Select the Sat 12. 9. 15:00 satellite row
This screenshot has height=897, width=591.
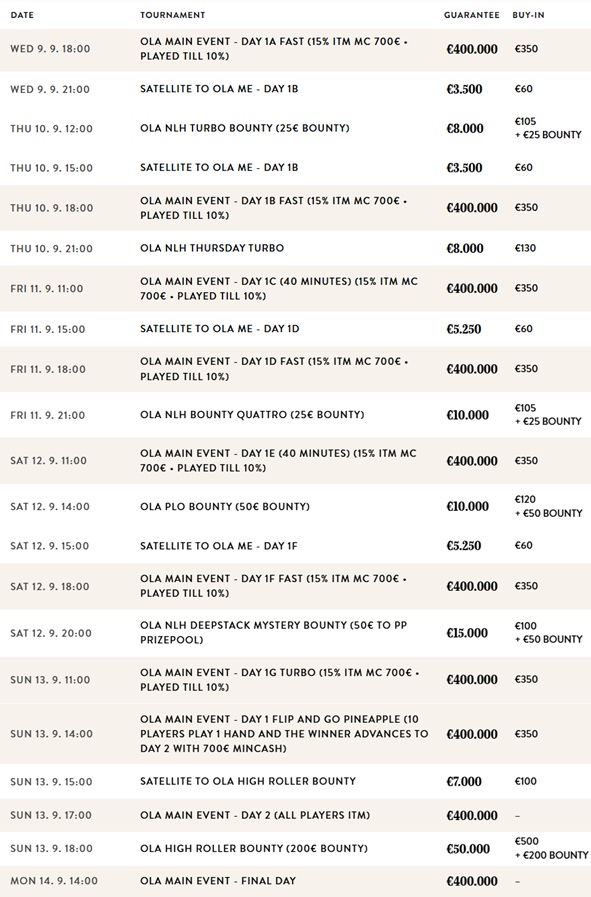(x=295, y=546)
